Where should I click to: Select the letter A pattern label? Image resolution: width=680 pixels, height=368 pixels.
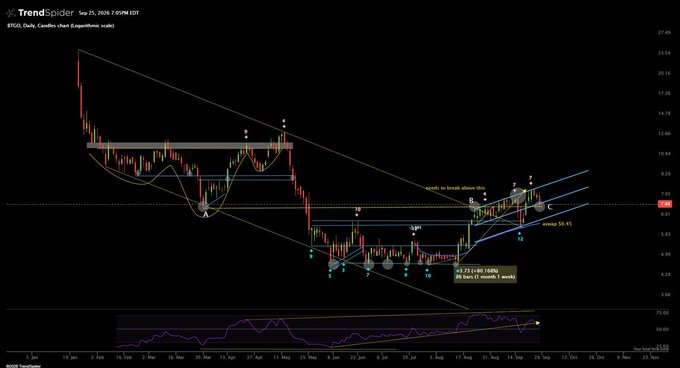pyautogui.click(x=206, y=214)
